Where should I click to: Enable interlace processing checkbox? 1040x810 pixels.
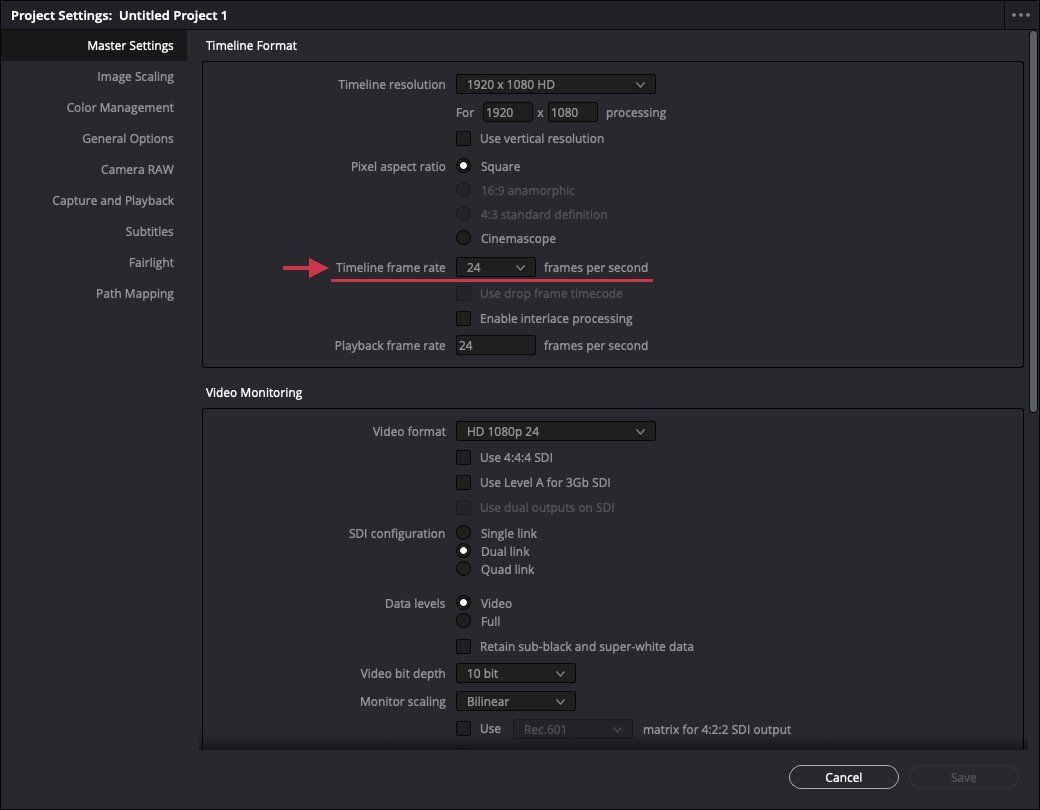click(x=464, y=319)
